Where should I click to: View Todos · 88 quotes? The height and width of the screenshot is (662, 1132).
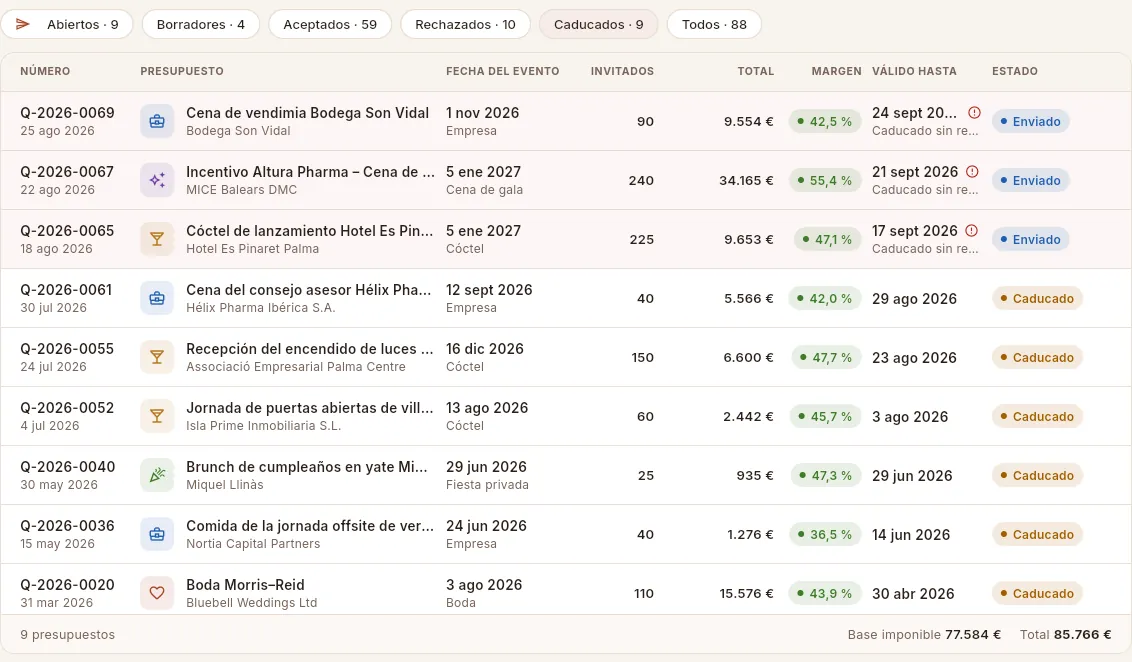714,25
